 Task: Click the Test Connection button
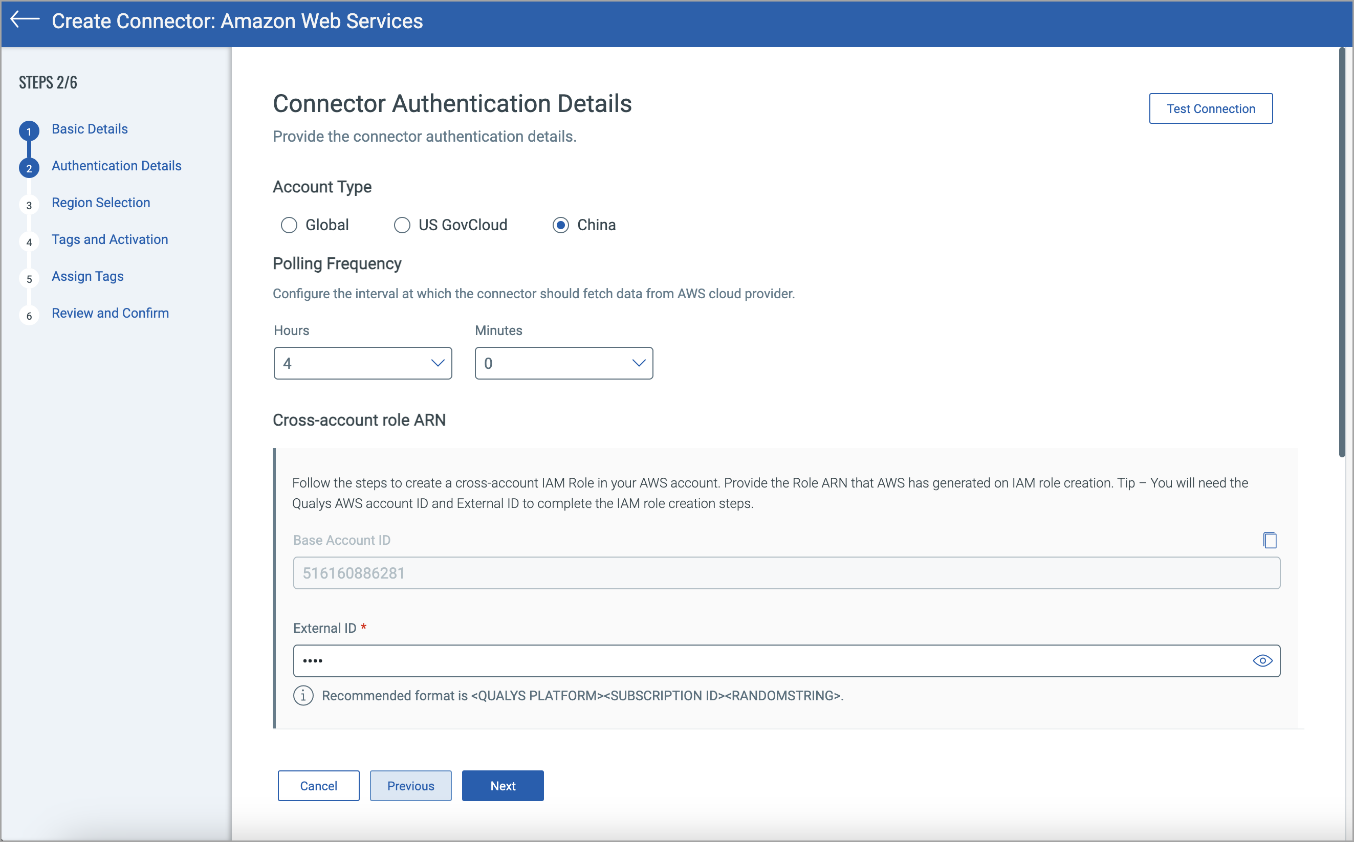pyautogui.click(x=1211, y=109)
